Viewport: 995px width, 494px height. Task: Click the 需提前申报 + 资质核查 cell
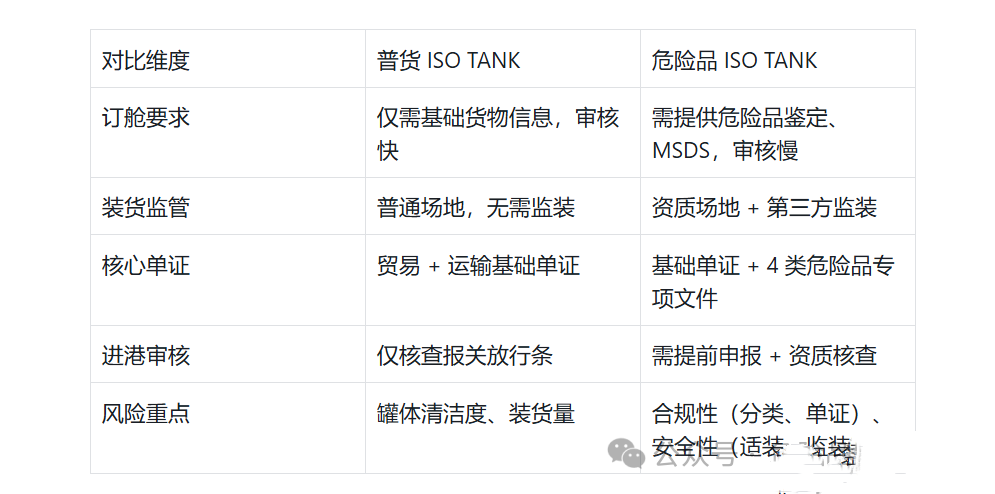pos(764,355)
